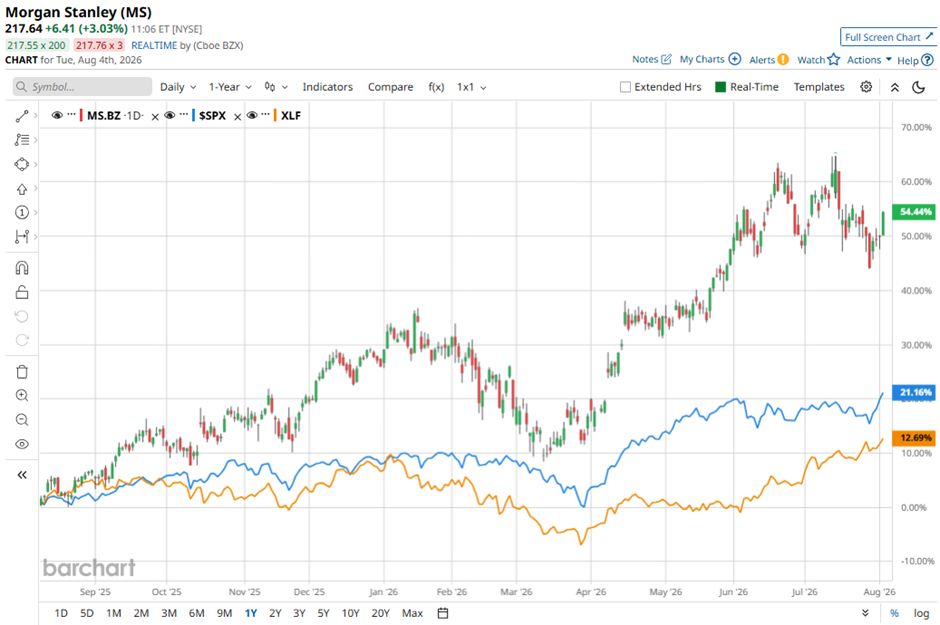This screenshot has width=940, height=625.
Task: Click the symbol search field
Action: coord(82,87)
